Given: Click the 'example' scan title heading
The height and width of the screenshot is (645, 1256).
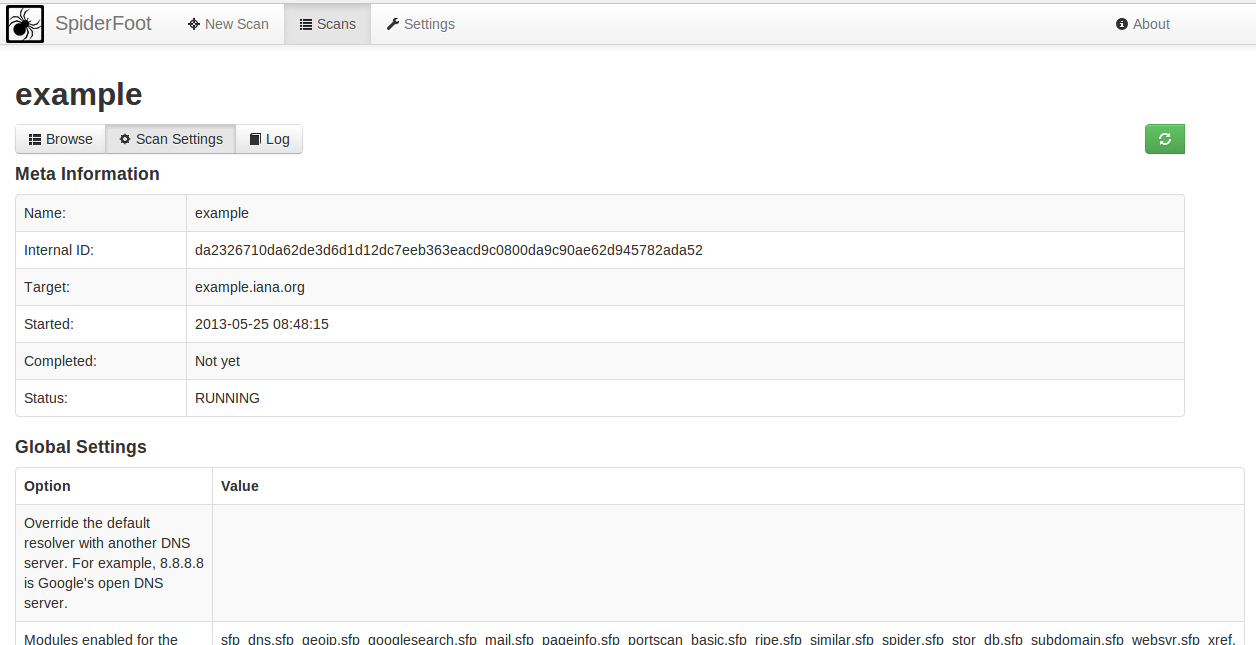Looking at the screenshot, I should (x=79, y=94).
